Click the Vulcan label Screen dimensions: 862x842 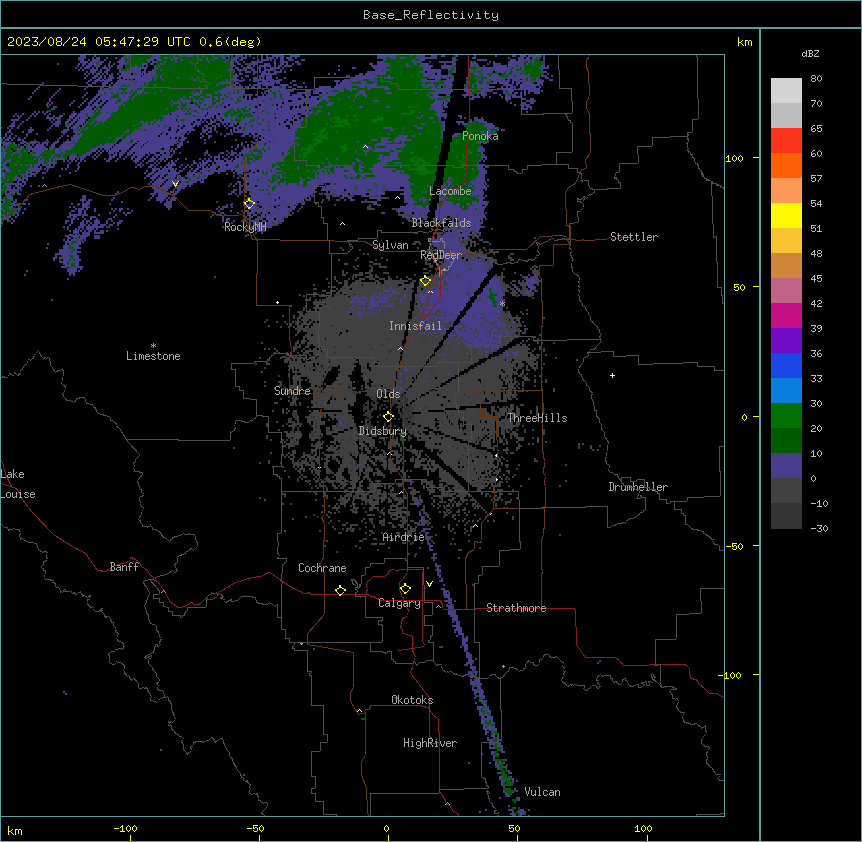tap(542, 792)
